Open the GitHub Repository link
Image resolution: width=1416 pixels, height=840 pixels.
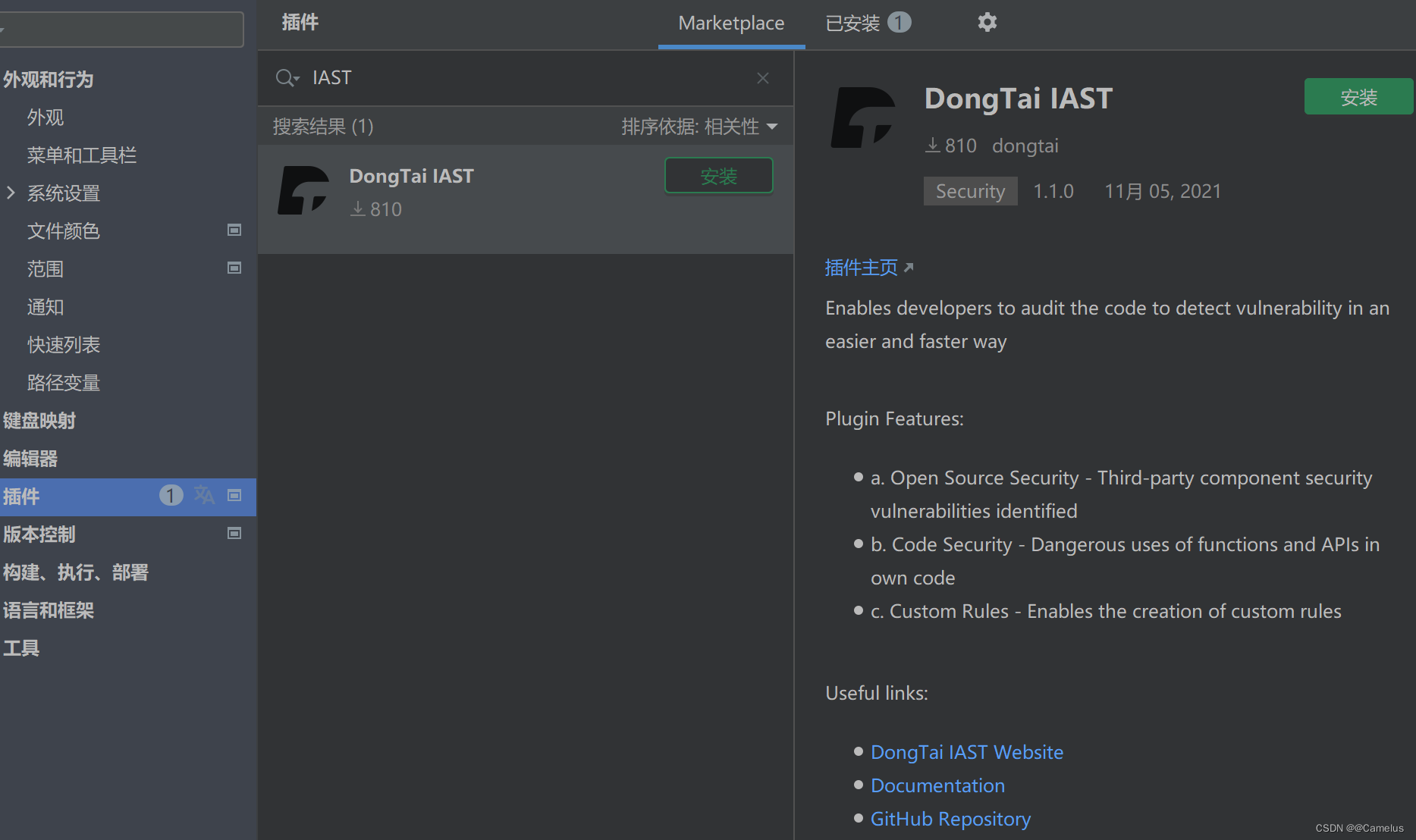pos(950,819)
